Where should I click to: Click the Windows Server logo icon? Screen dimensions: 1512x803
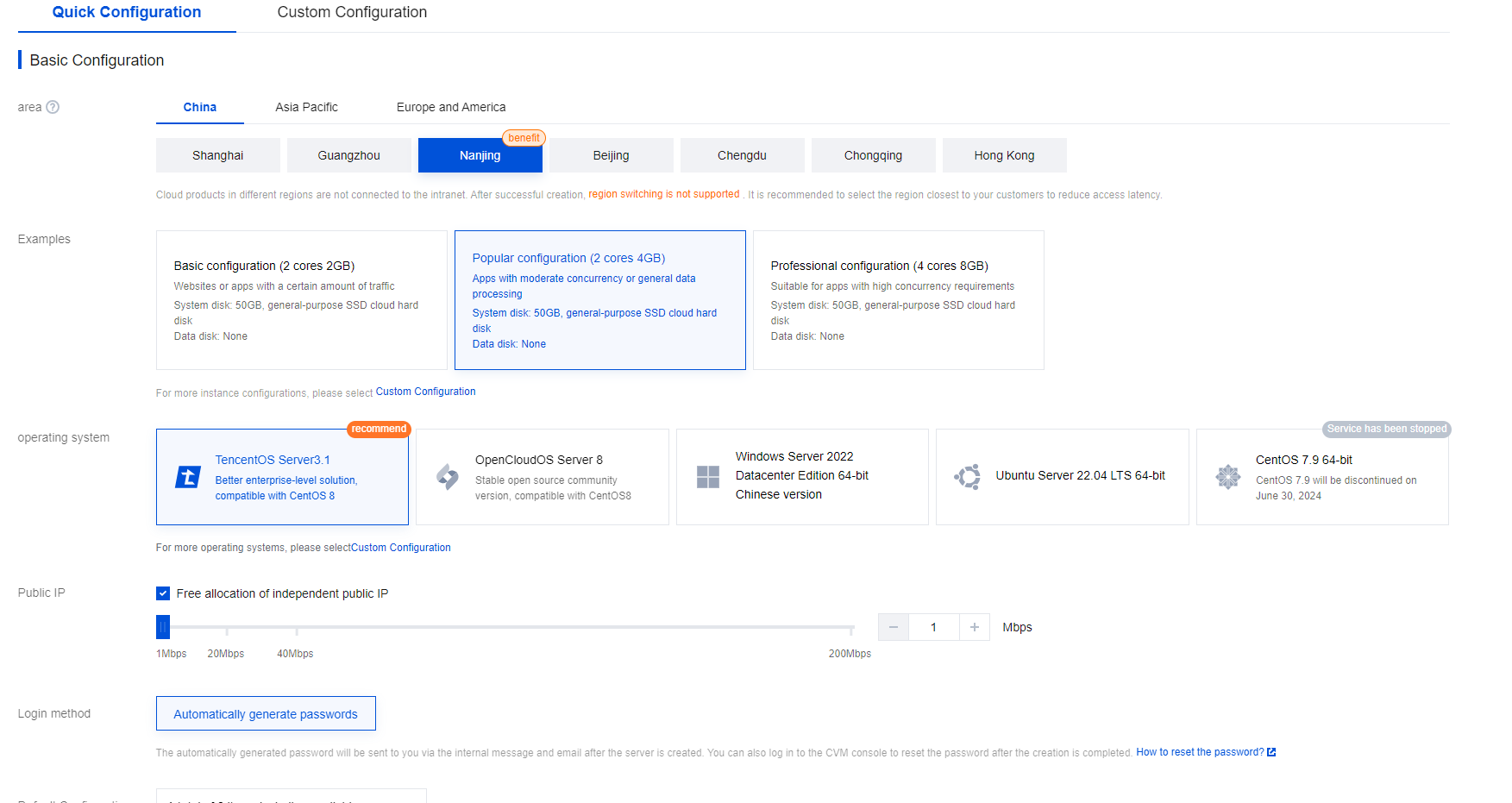coord(708,476)
